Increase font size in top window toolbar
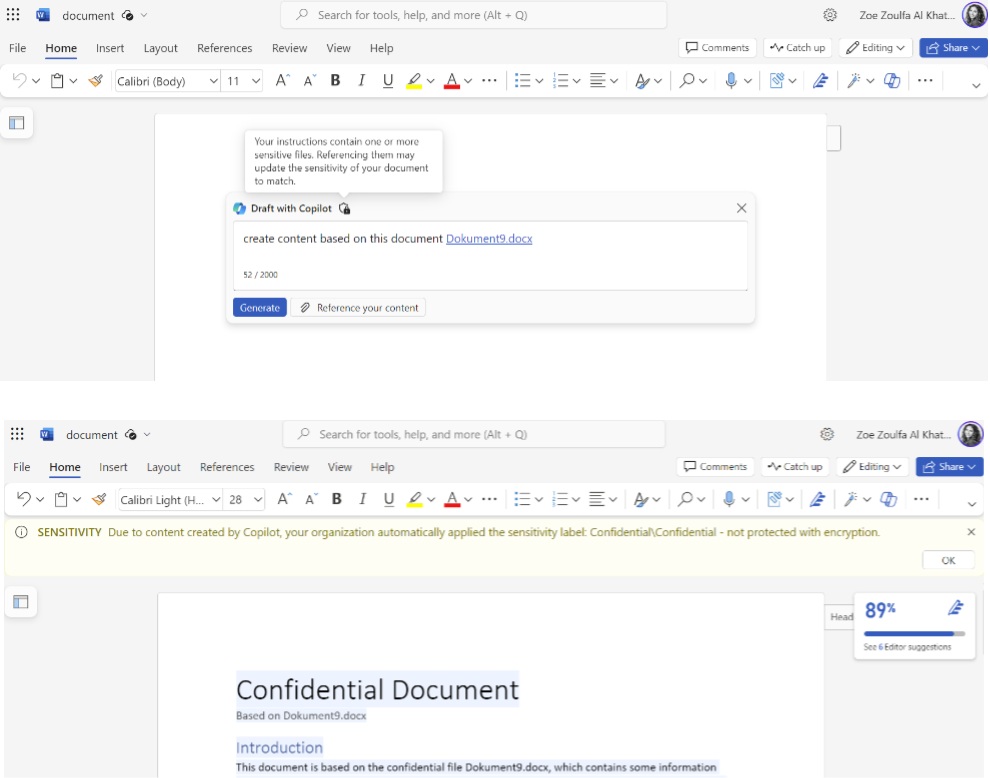 pyautogui.click(x=282, y=80)
